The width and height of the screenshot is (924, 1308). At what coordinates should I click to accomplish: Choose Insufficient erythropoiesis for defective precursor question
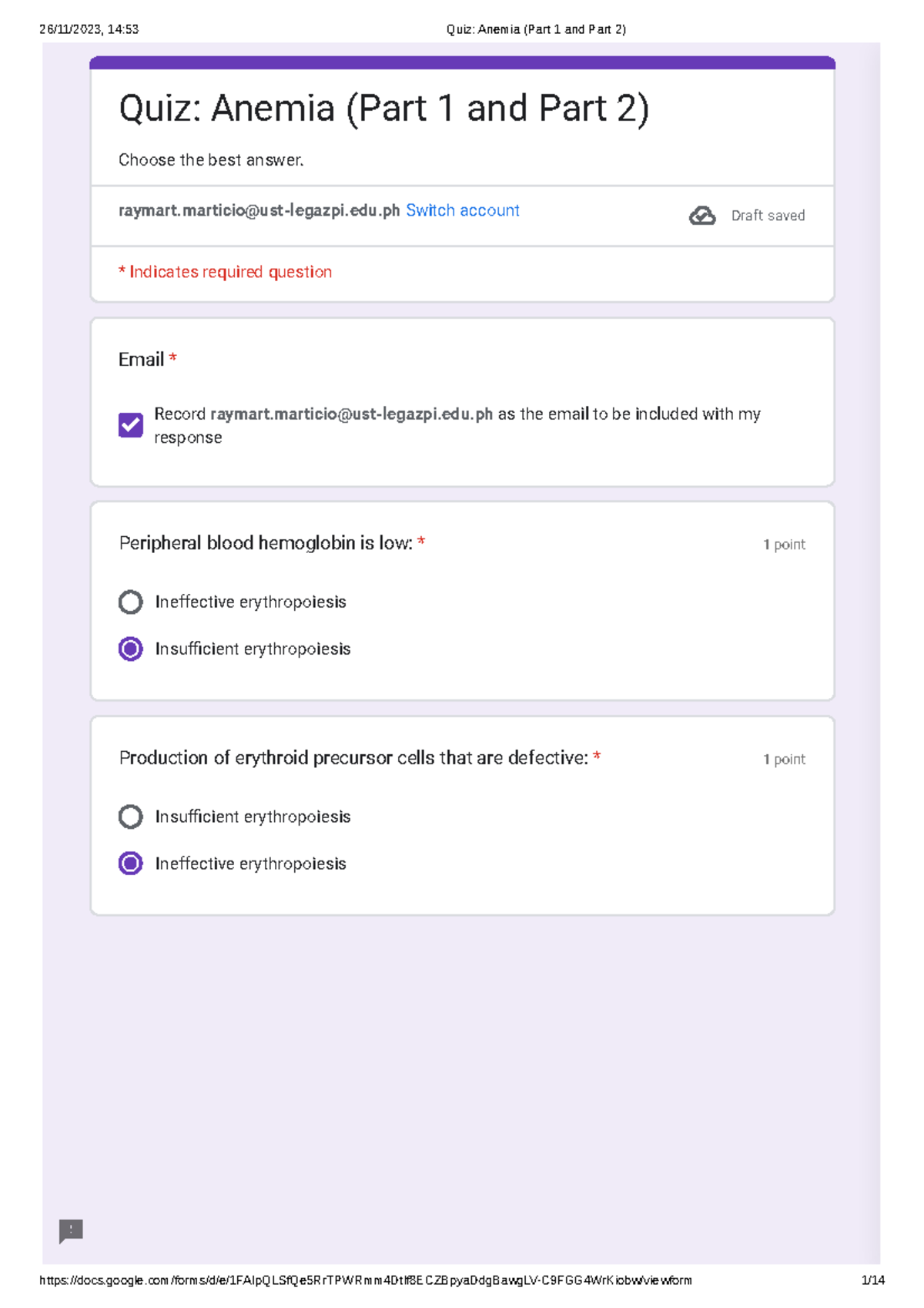(131, 817)
